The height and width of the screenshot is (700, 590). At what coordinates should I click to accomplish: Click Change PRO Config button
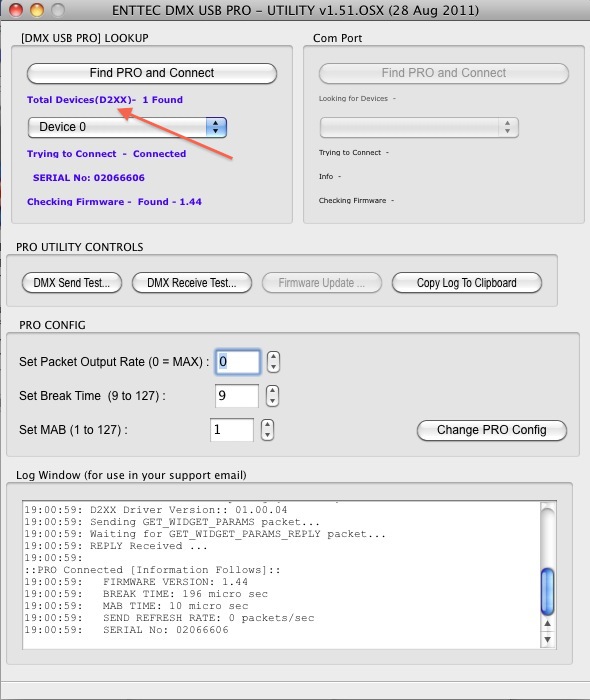(492, 430)
